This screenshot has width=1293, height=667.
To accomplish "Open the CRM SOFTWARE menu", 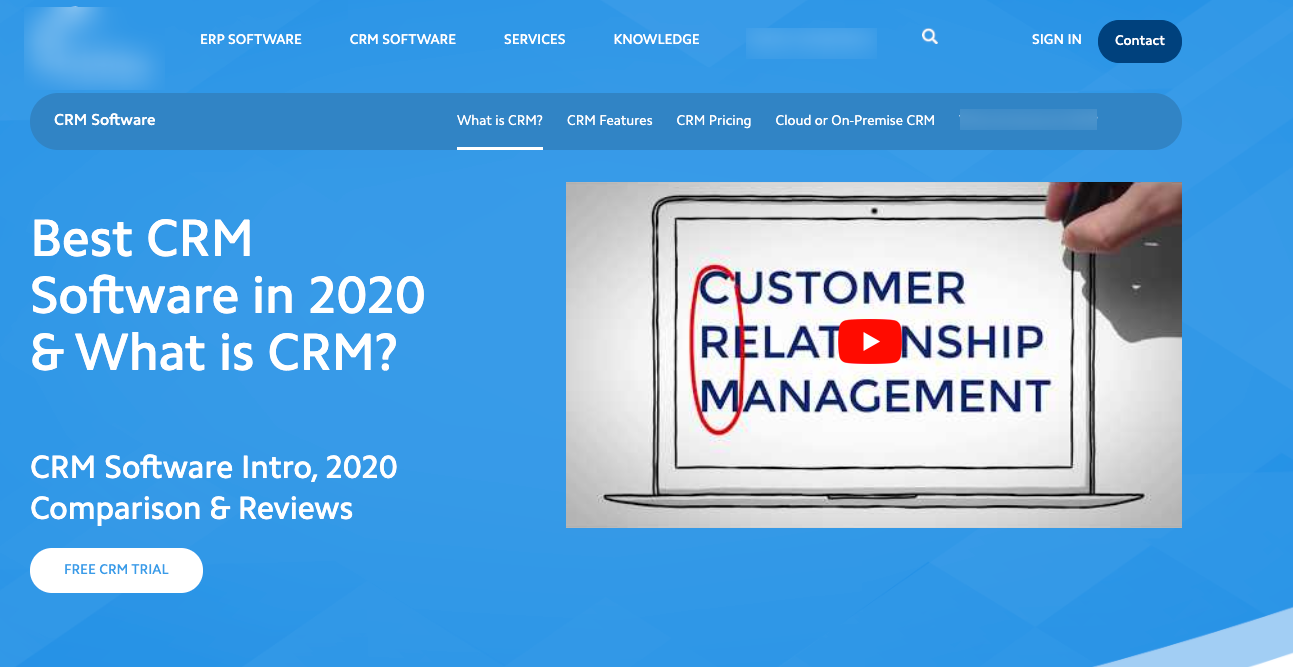I will (x=403, y=40).
